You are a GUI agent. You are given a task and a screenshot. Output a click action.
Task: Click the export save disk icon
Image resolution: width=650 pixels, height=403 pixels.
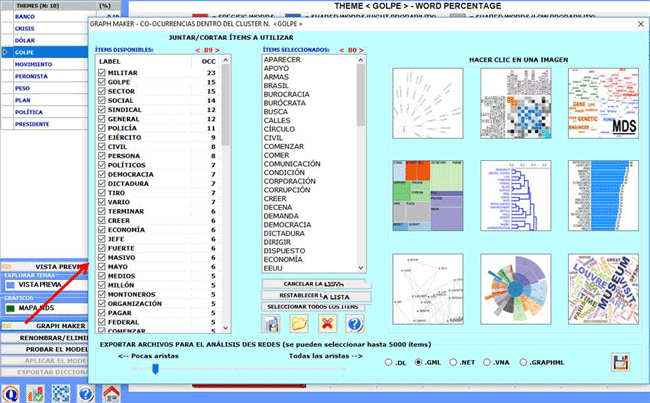click(621, 362)
